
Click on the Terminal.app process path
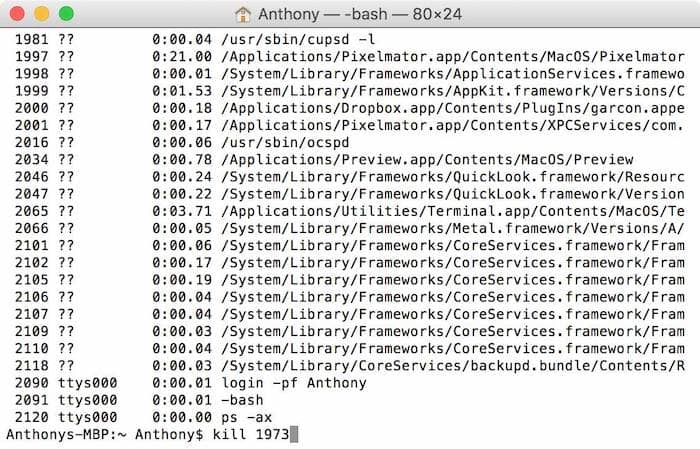pyautogui.click(x=453, y=211)
